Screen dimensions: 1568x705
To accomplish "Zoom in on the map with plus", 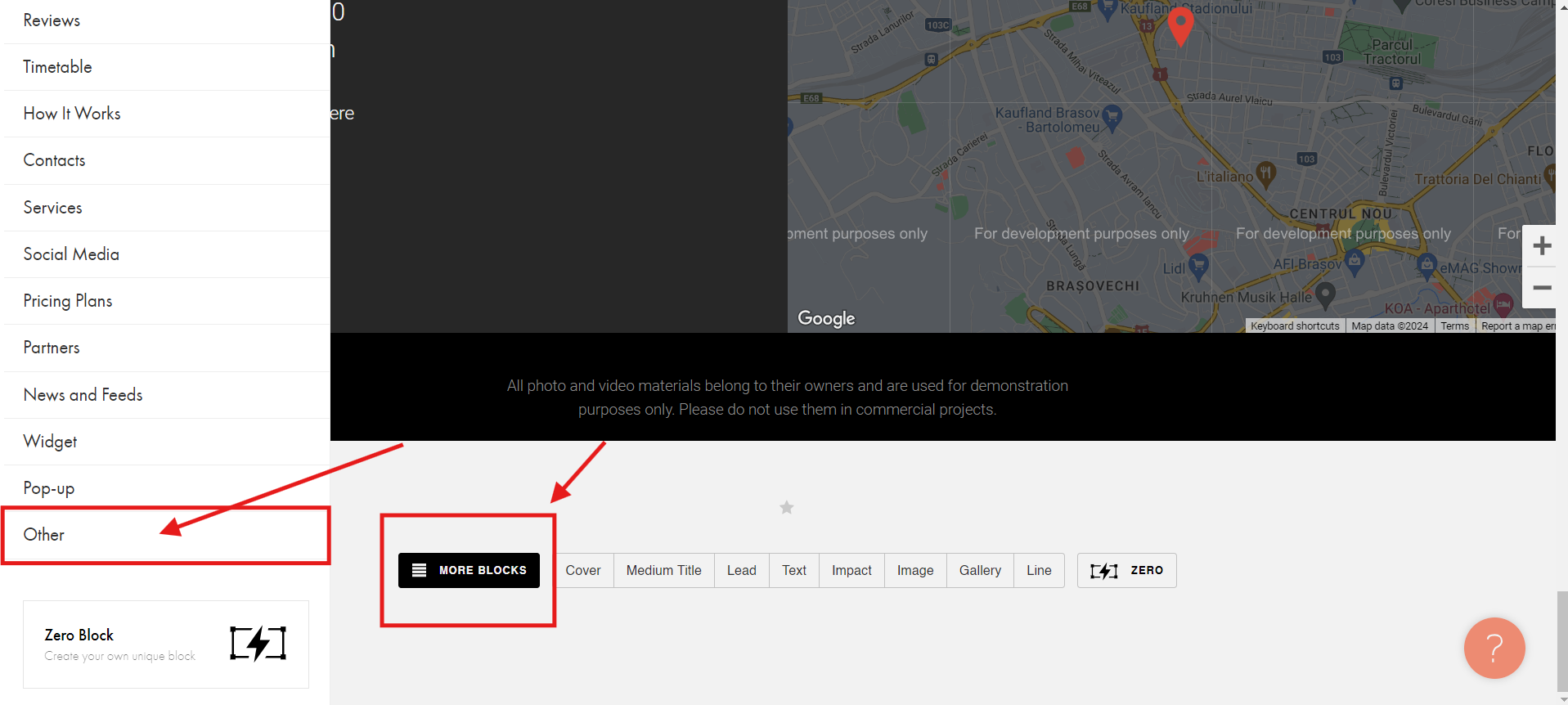I will (x=1542, y=246).
